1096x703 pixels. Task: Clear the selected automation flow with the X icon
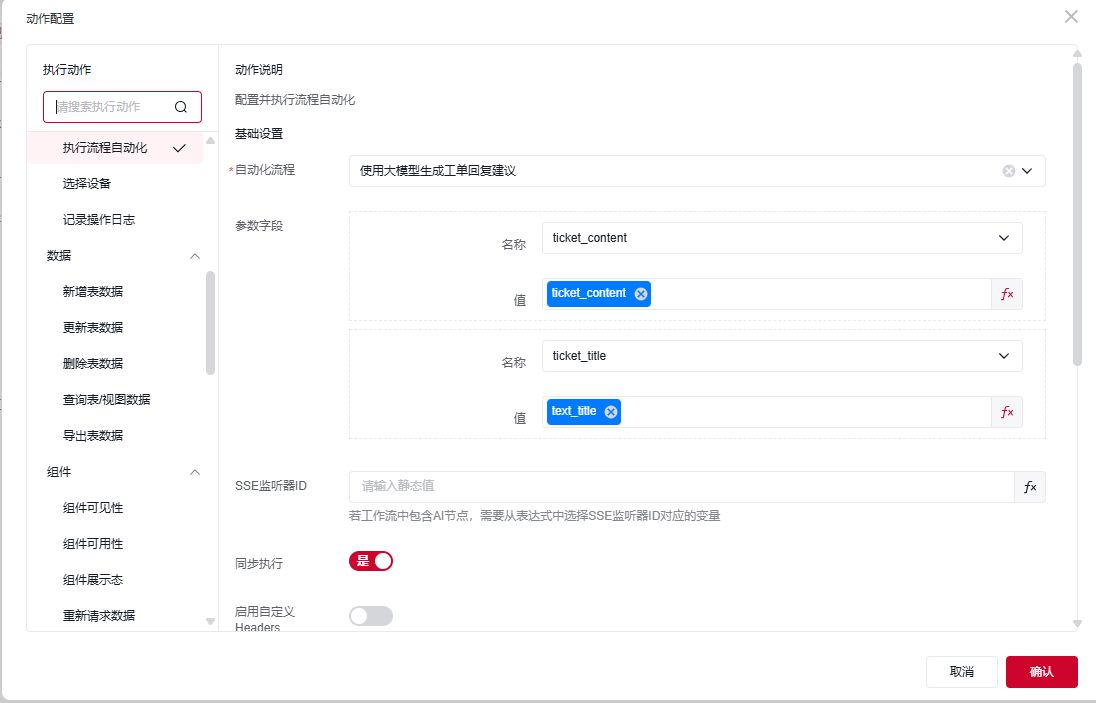tap(1008, 171)
